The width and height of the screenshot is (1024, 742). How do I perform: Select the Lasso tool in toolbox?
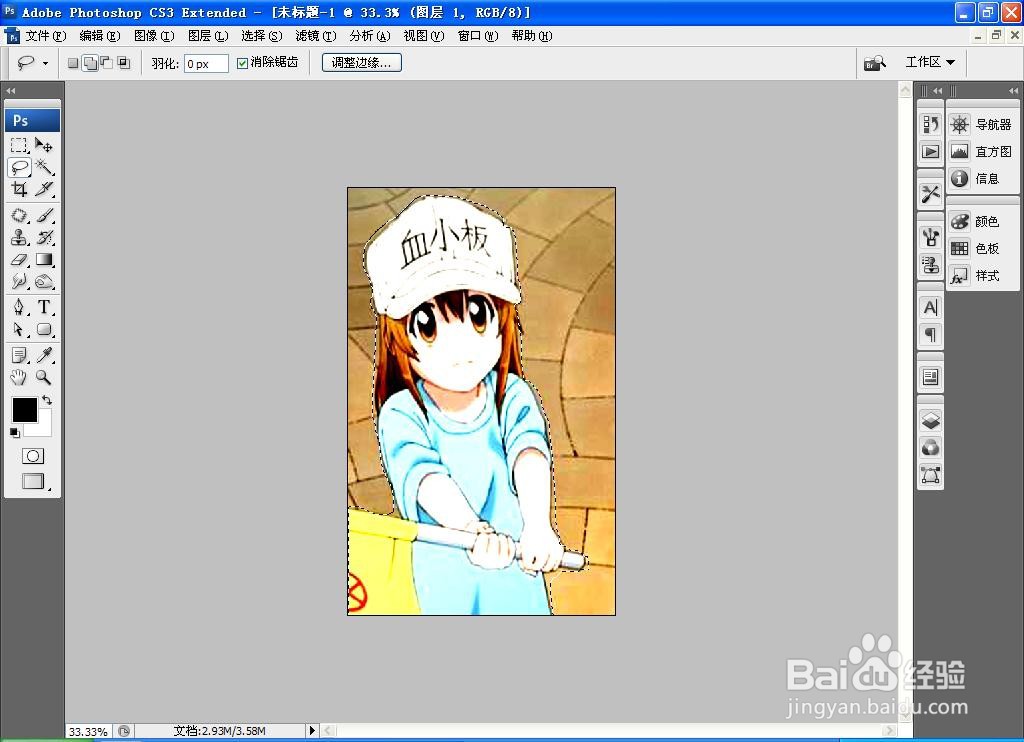19,167
